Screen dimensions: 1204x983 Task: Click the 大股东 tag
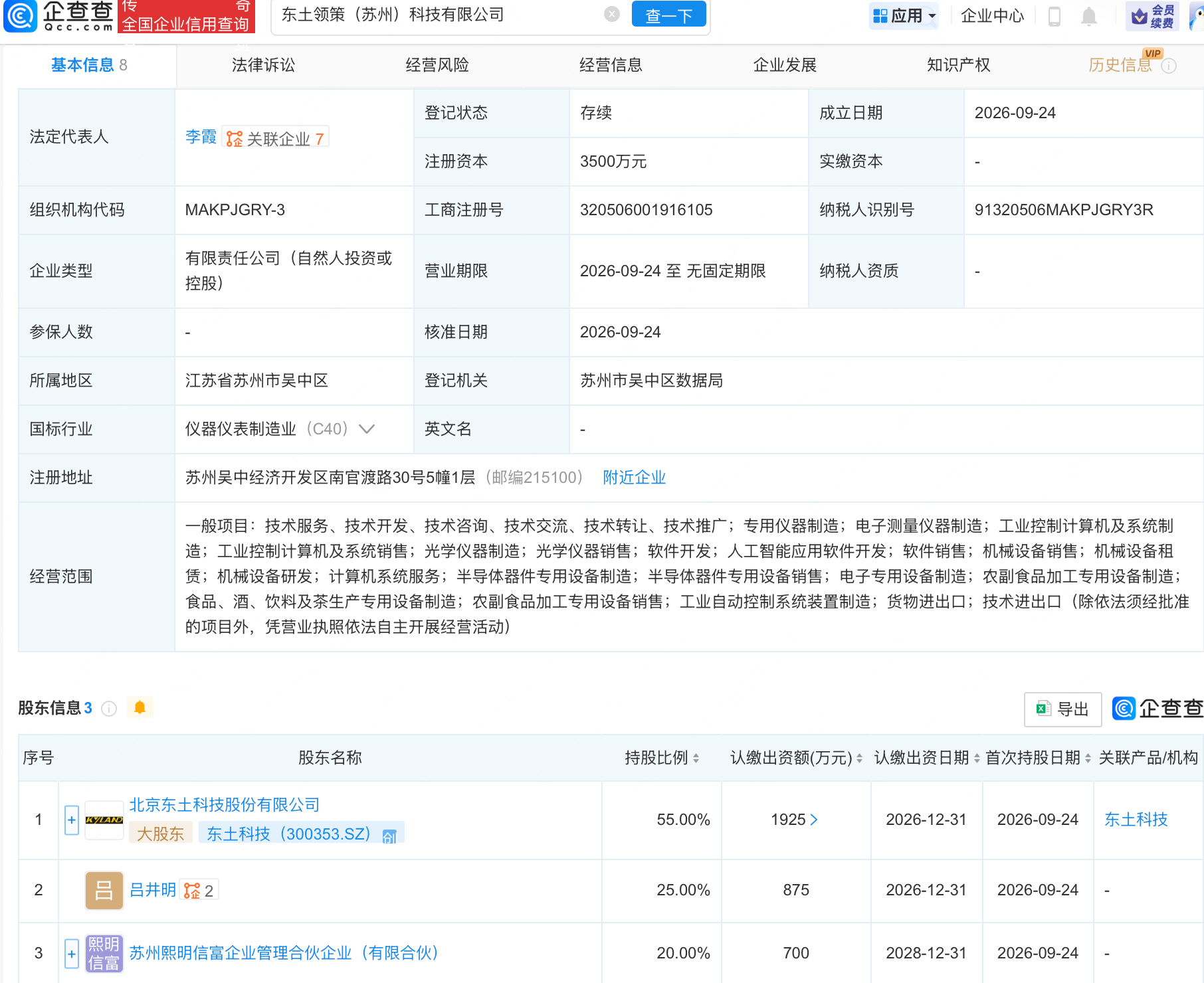[x=160, y=834]
